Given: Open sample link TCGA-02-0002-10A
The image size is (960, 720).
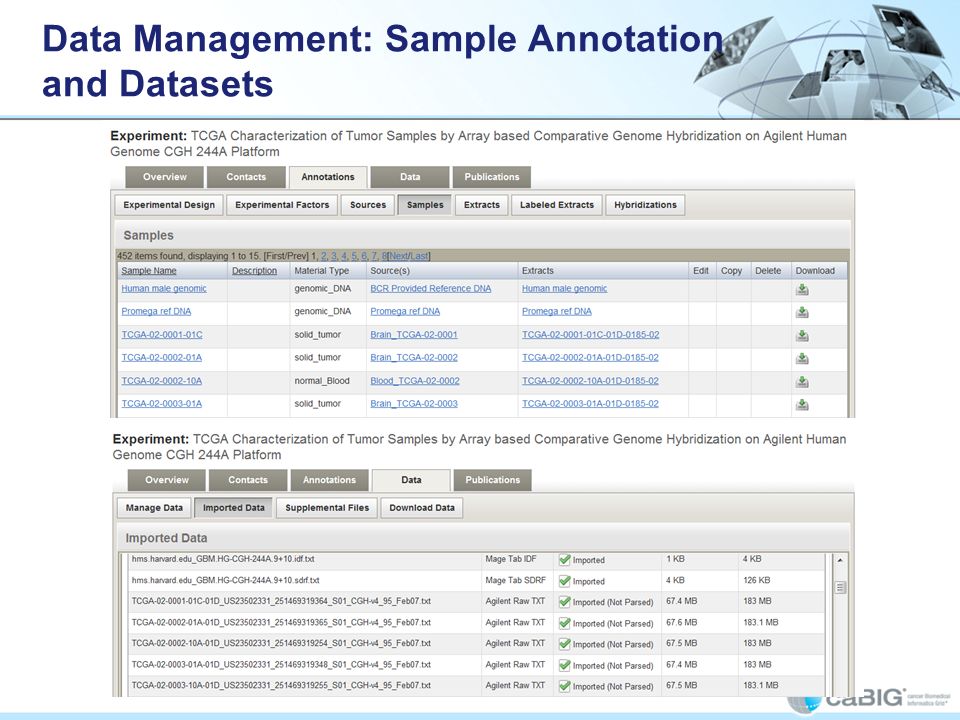Looking at the screenshot, I should pyautogui.click(x=162, y=381).
